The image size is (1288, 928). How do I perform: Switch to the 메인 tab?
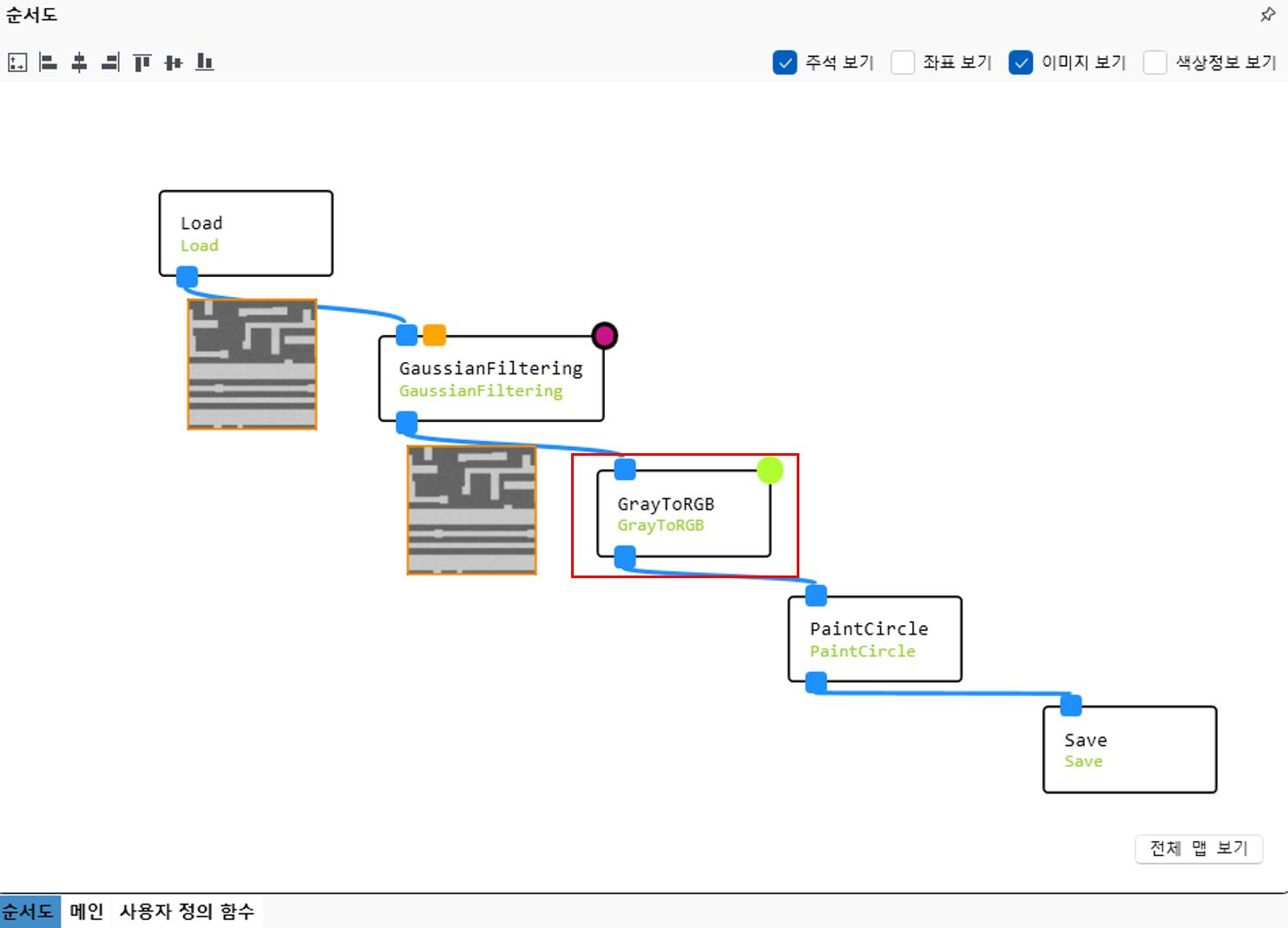tap(86, 912)
